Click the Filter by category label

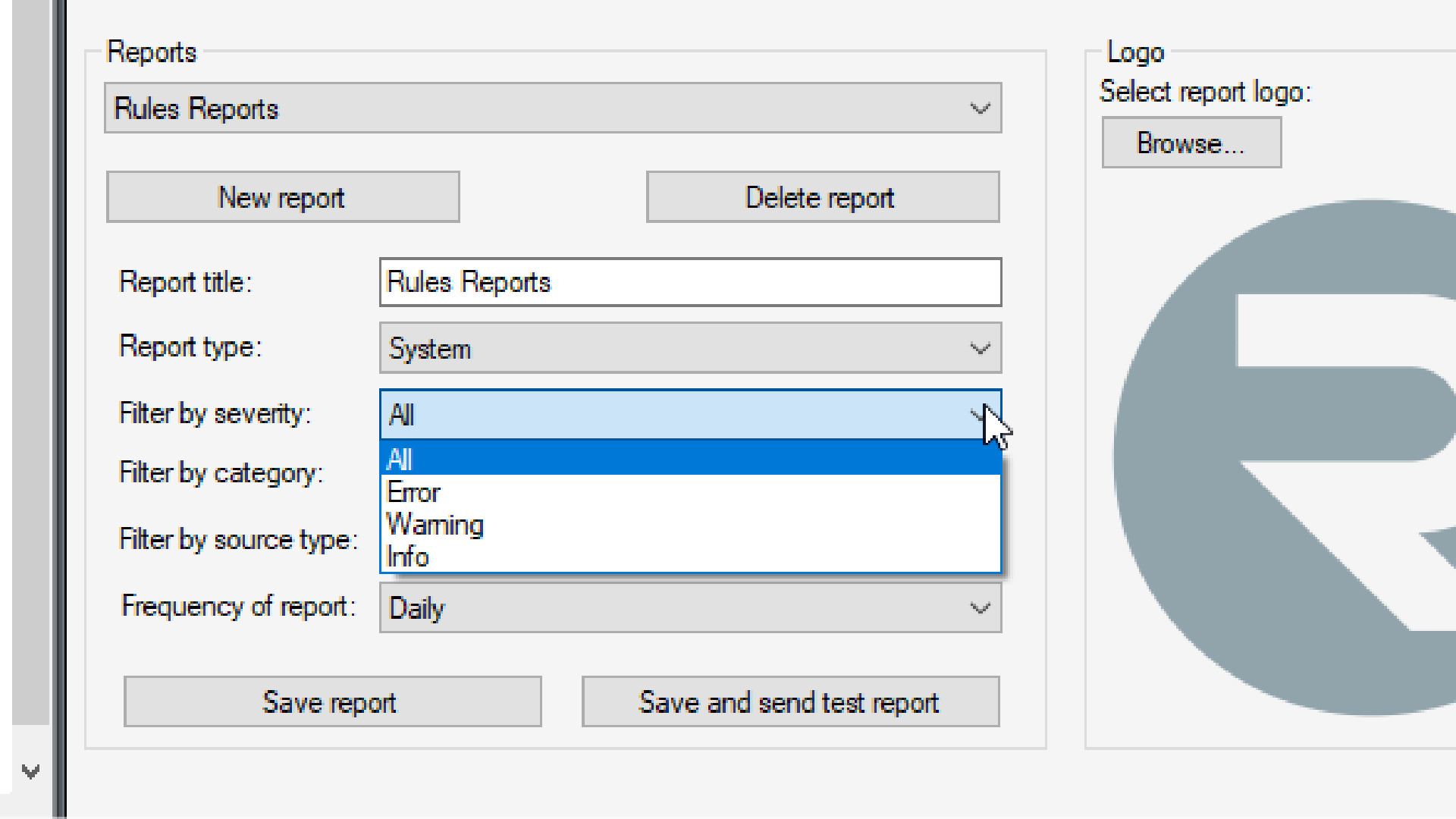221,473
